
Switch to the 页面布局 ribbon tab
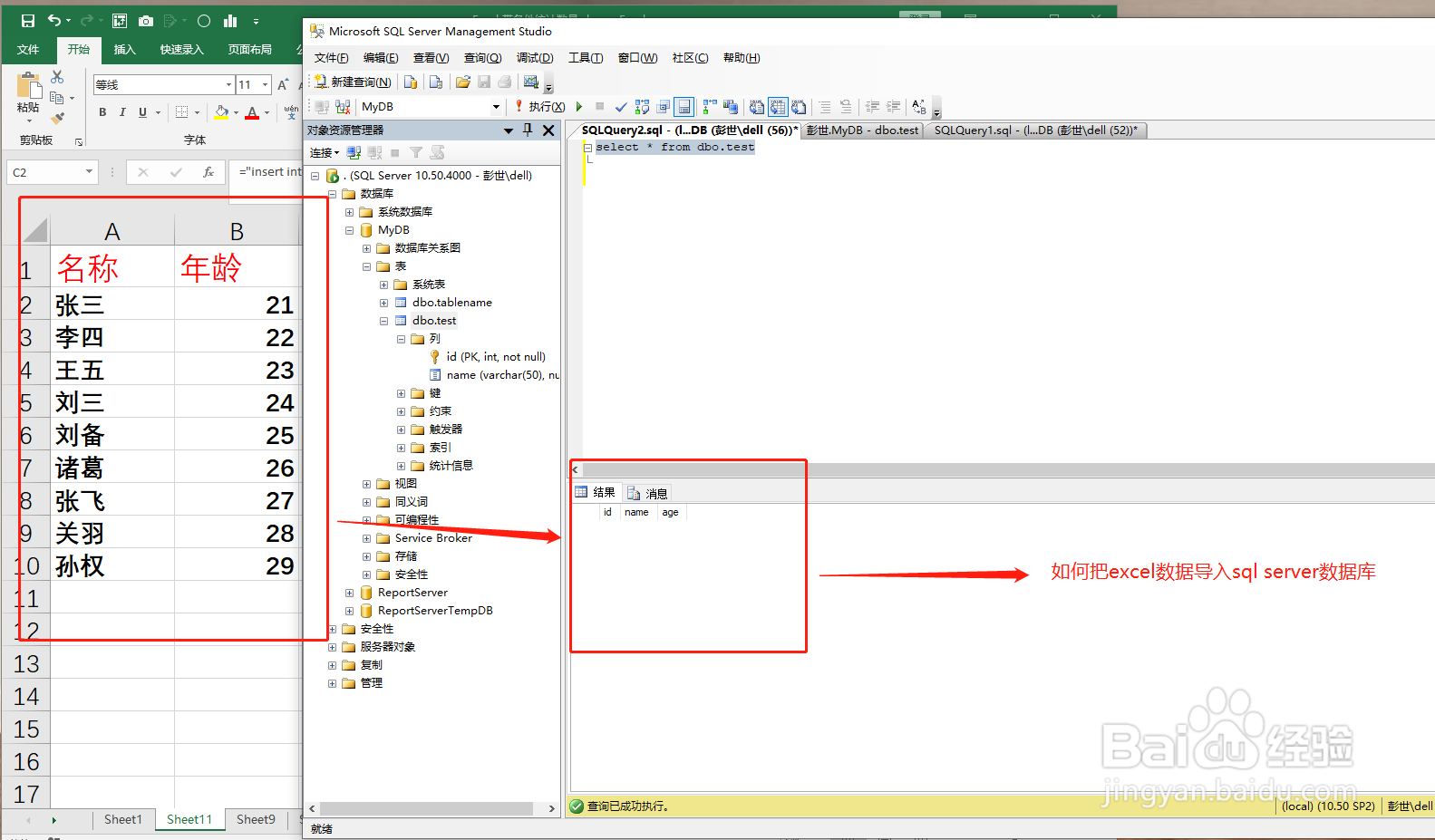[x=250, y=50]
